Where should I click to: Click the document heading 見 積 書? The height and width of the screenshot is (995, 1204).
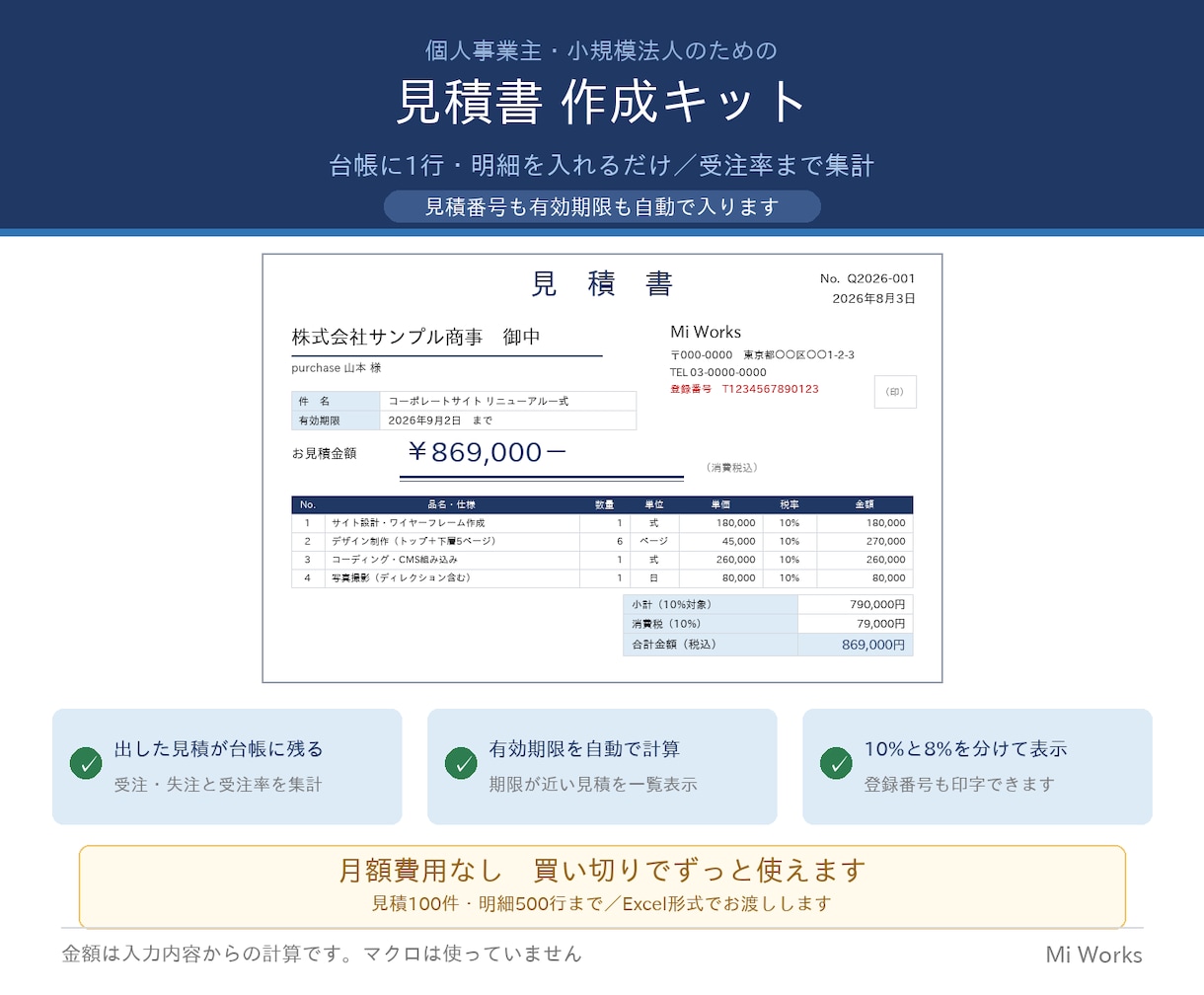602,284
